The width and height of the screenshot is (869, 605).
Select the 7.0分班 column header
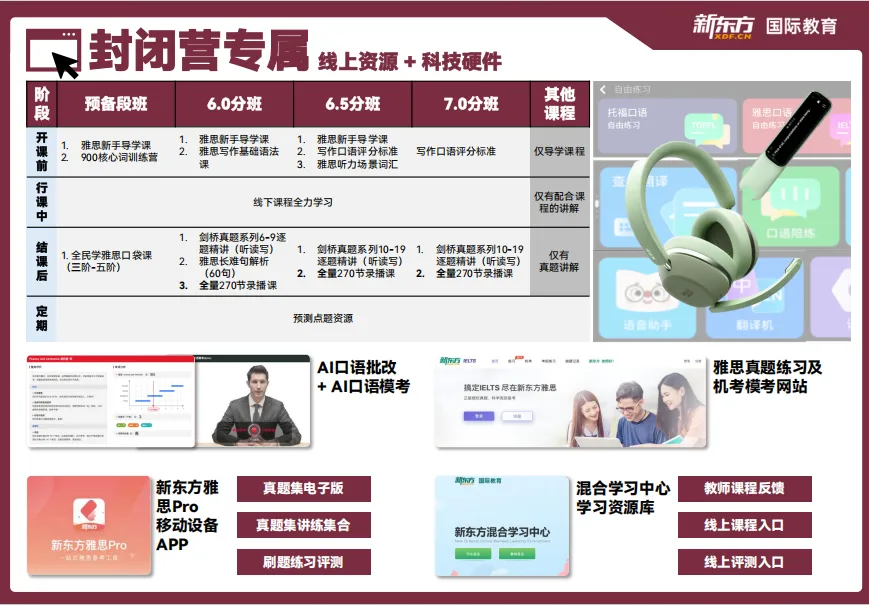pos(471,104)
